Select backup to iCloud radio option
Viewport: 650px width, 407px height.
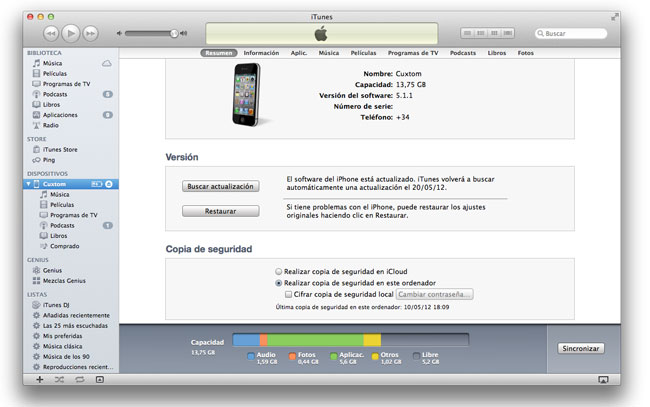[x=279, y=271]
